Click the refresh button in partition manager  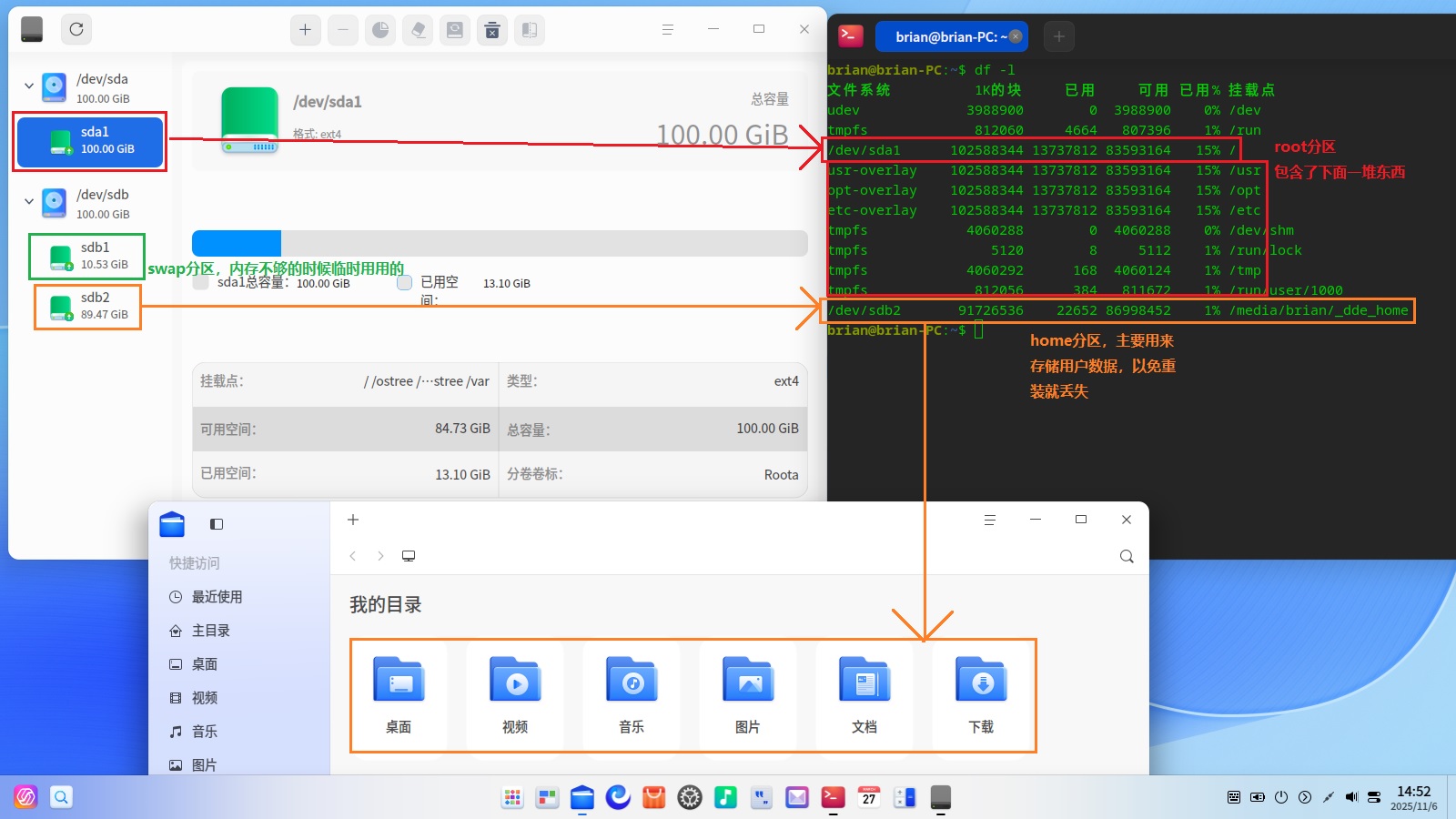[x=76, y=29]
